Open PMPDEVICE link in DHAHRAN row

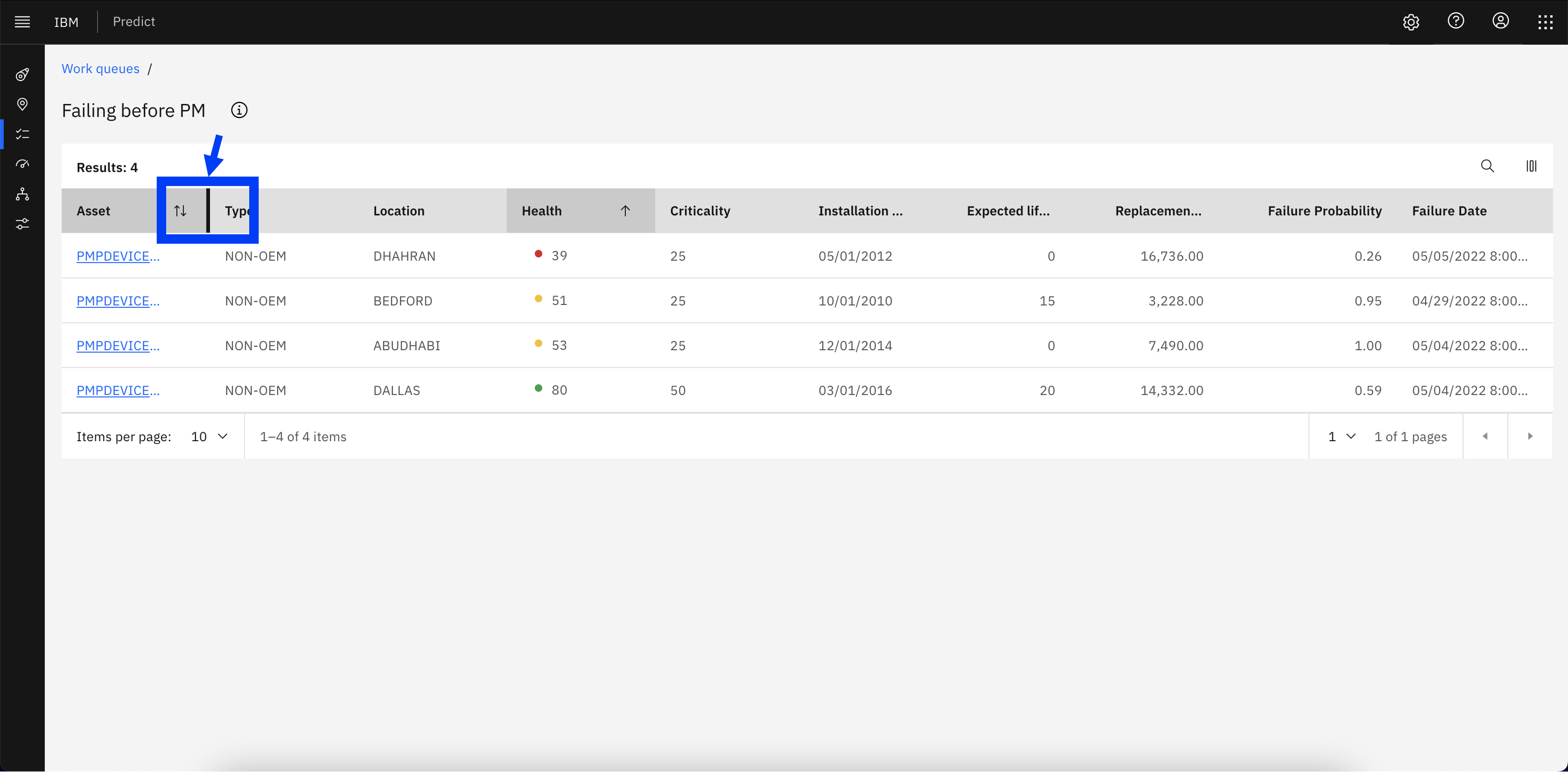(x=118, y=256)
